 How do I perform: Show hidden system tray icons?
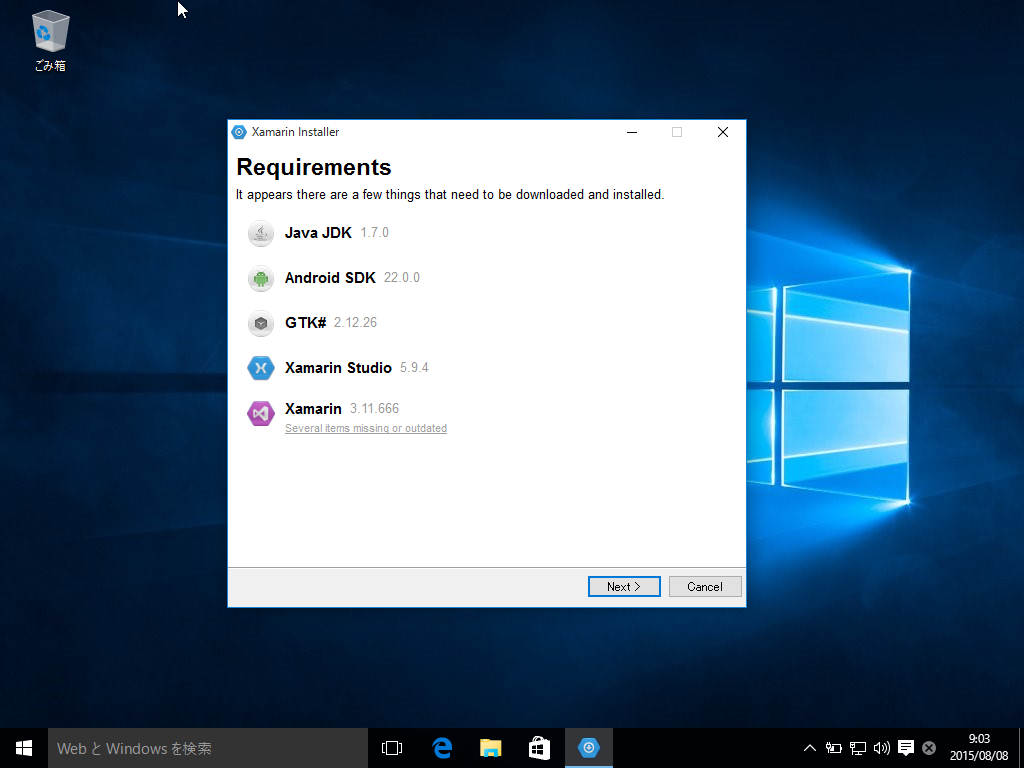click(810, 748)
